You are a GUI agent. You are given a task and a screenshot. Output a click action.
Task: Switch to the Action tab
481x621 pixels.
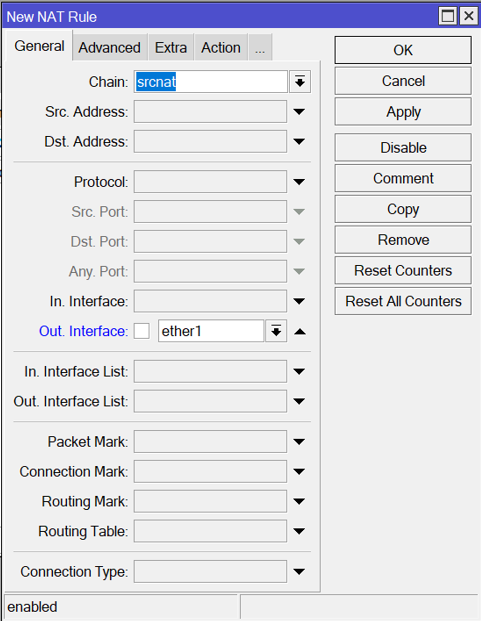click(x=221, y=48)
